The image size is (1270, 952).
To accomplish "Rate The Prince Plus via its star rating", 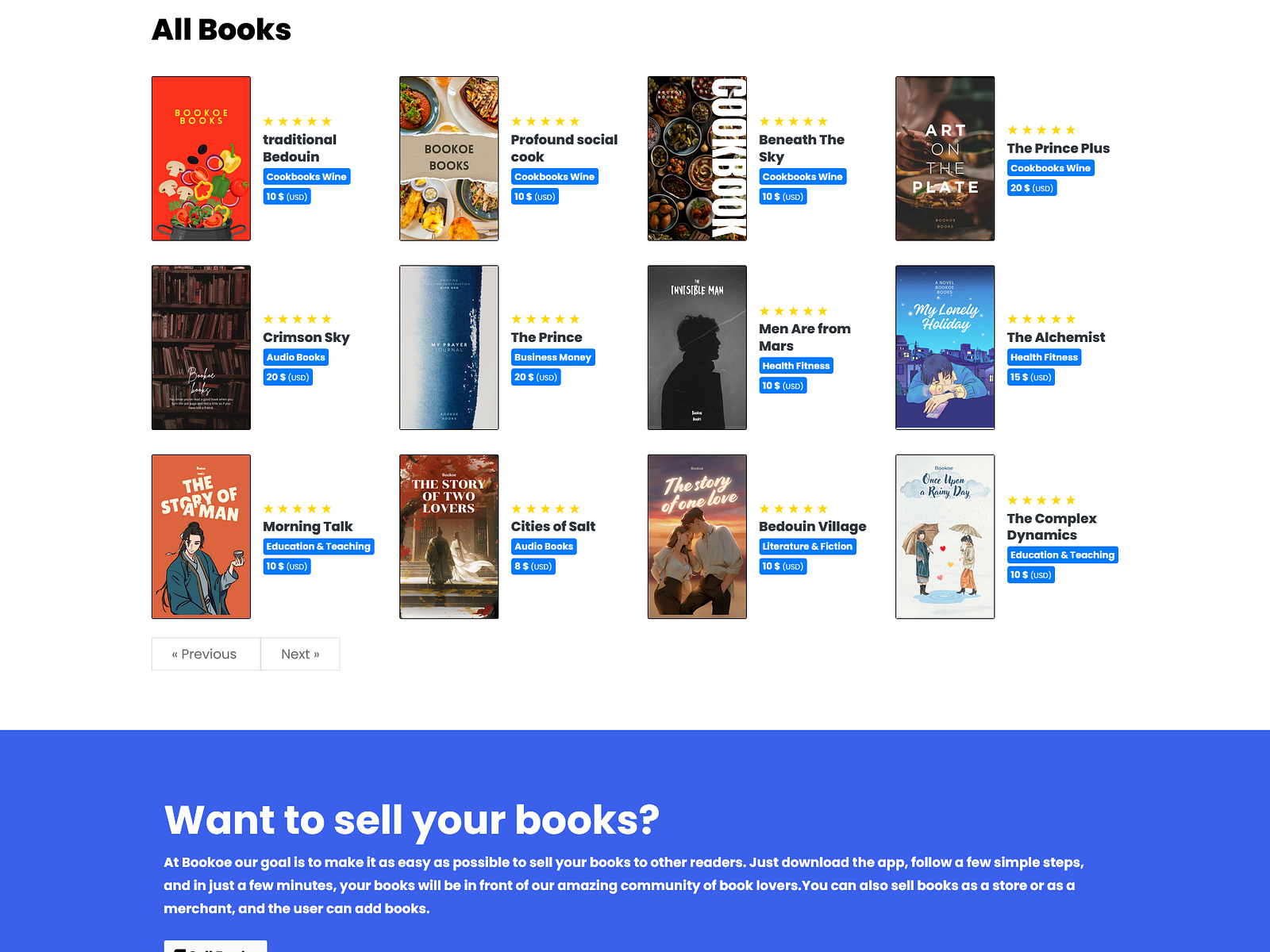I will pos(1041,129).
